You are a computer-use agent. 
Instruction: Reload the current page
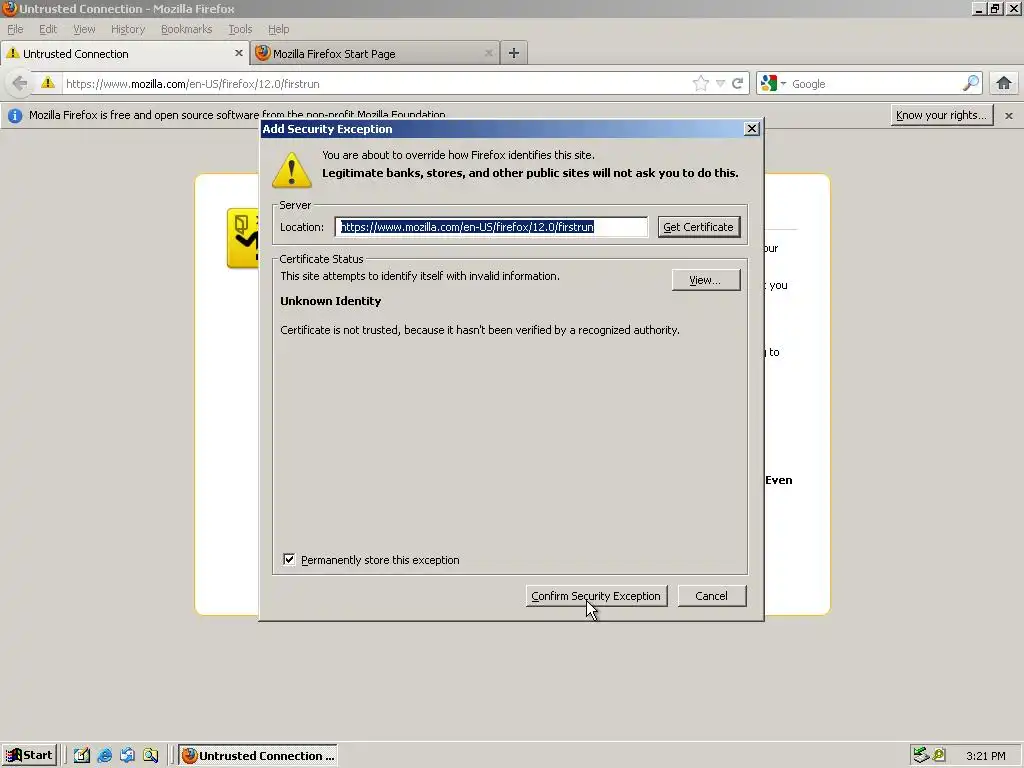click(738, 83)
